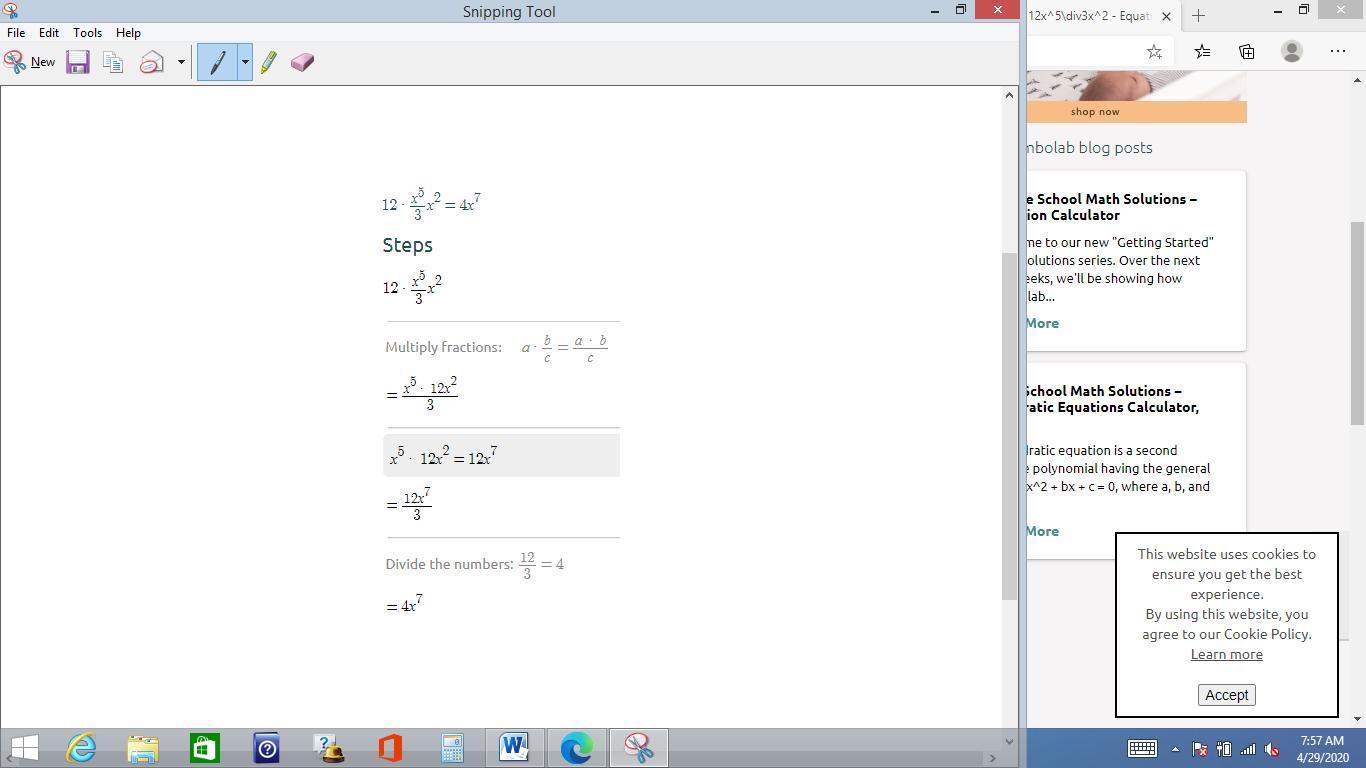Click the Edge page scrollbar thumb
Screen dimensions: 1366x768
1357,322
